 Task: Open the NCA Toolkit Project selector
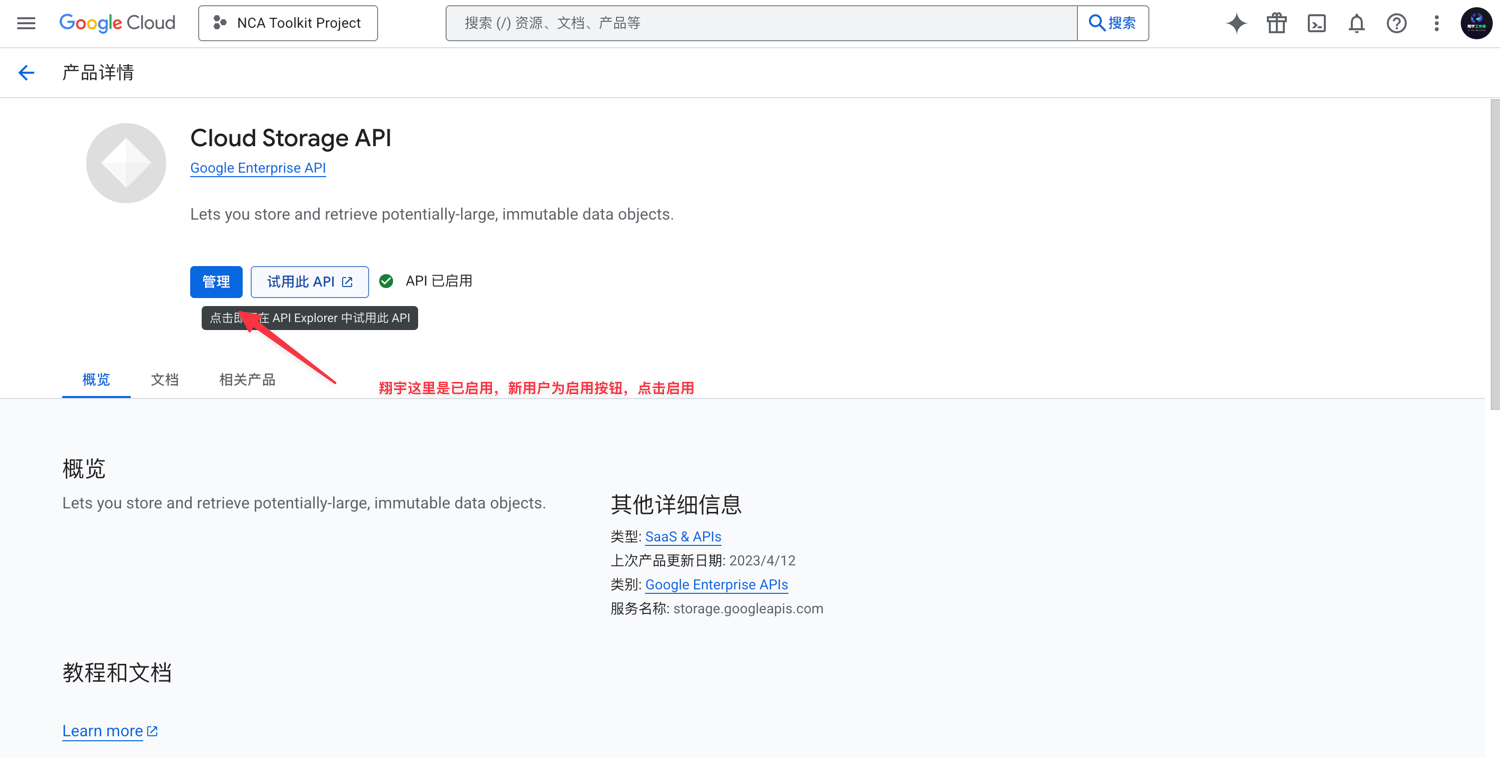[x=288, y=22]
